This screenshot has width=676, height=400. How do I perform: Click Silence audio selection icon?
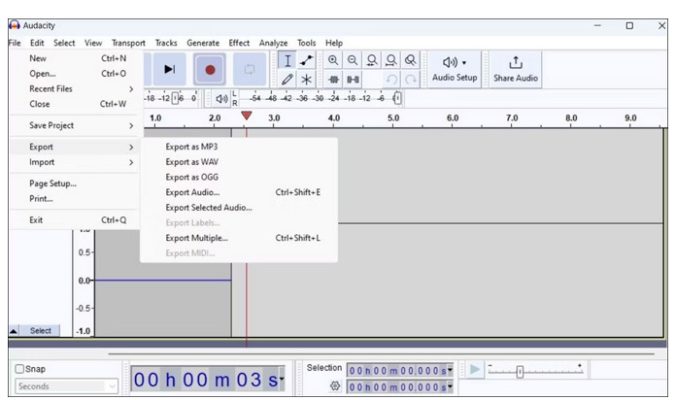point(352,79)
